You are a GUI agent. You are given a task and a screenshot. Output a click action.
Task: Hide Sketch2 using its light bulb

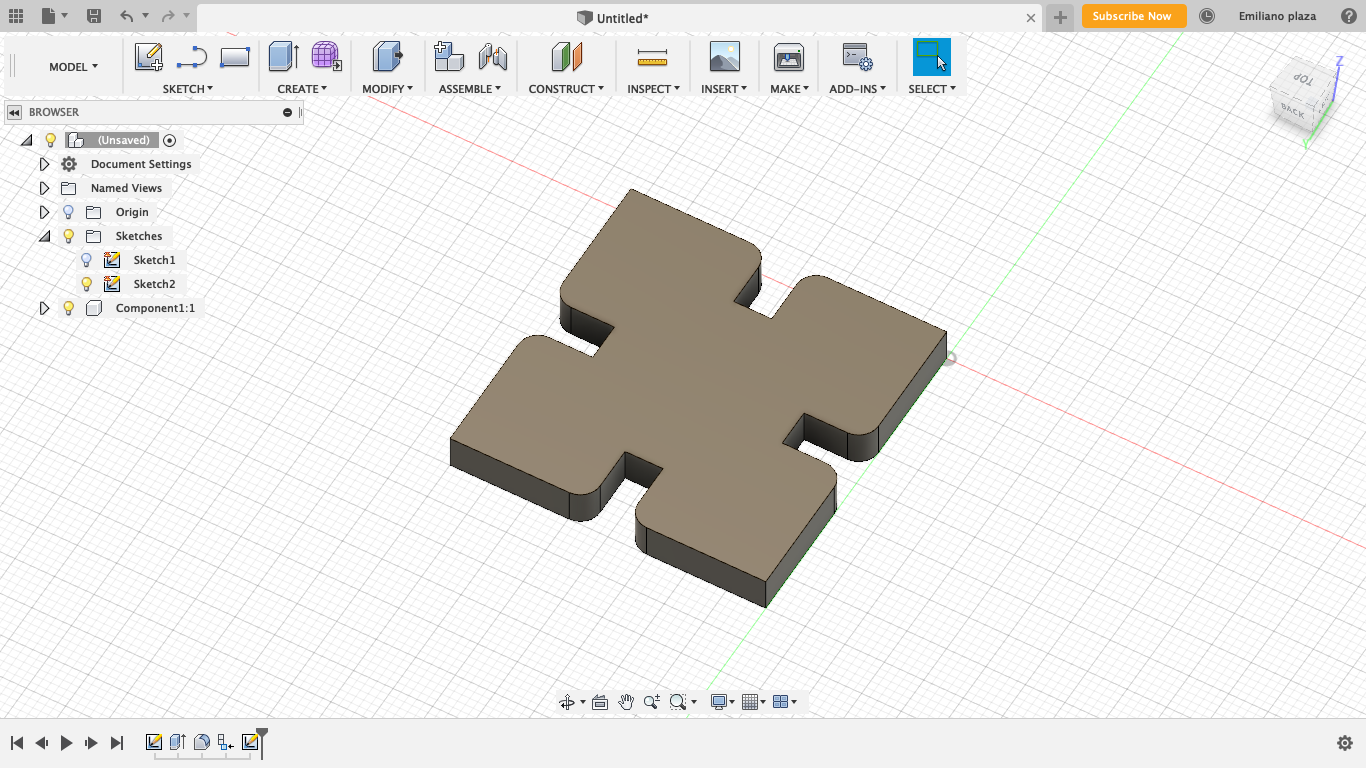click(x=86, y=284)
